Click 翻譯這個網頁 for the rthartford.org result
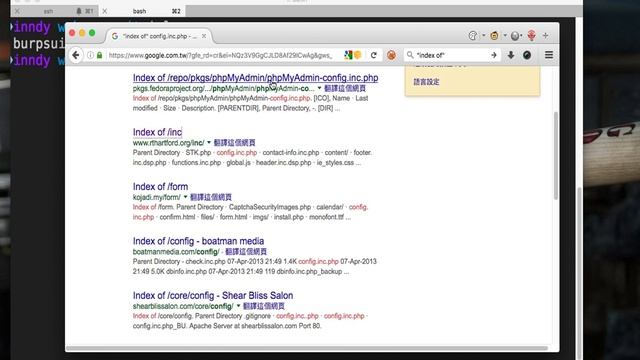640x360 pixels. click(x=234, y=142)
